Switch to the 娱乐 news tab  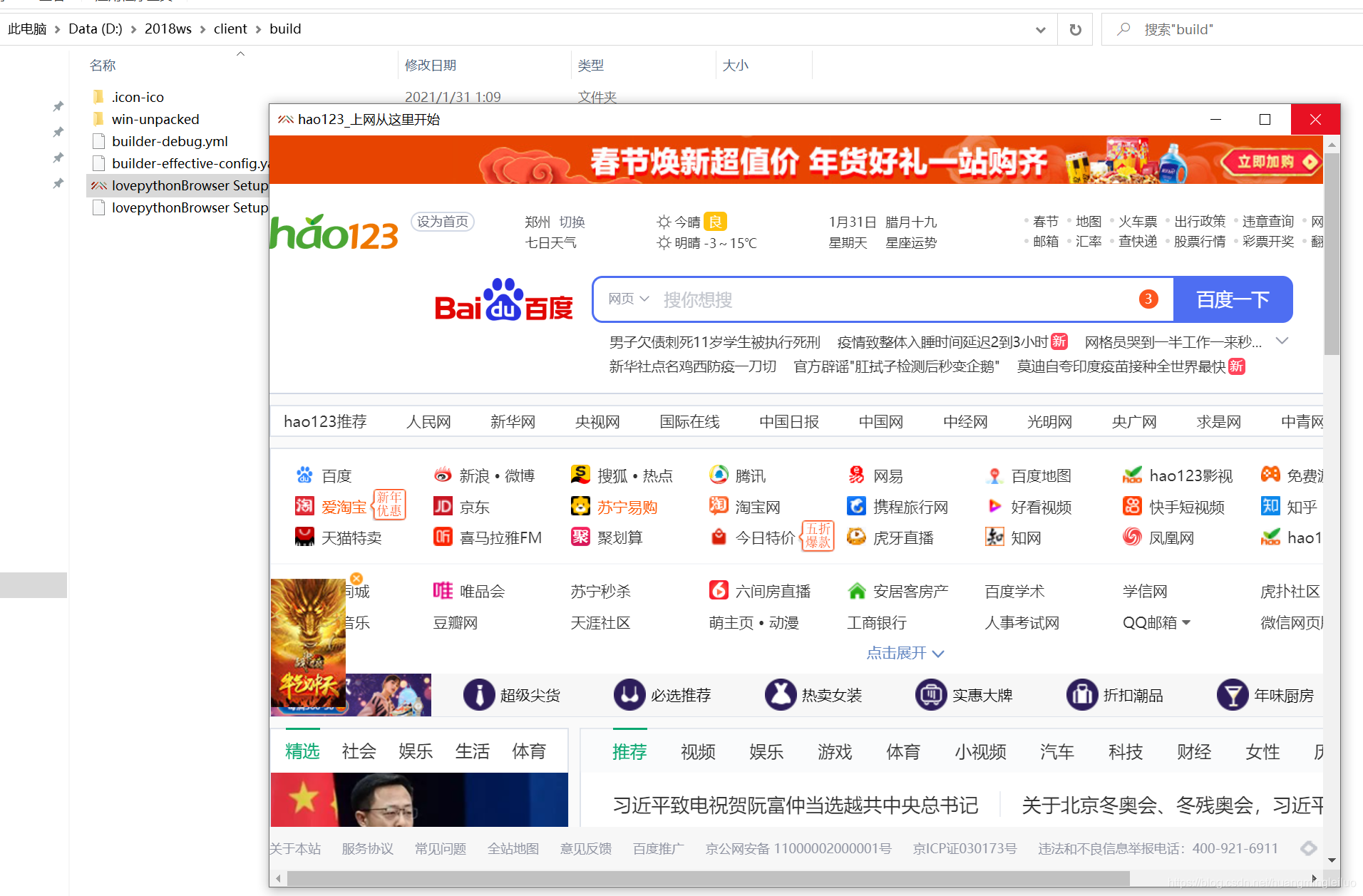click(x=416, y=751)
